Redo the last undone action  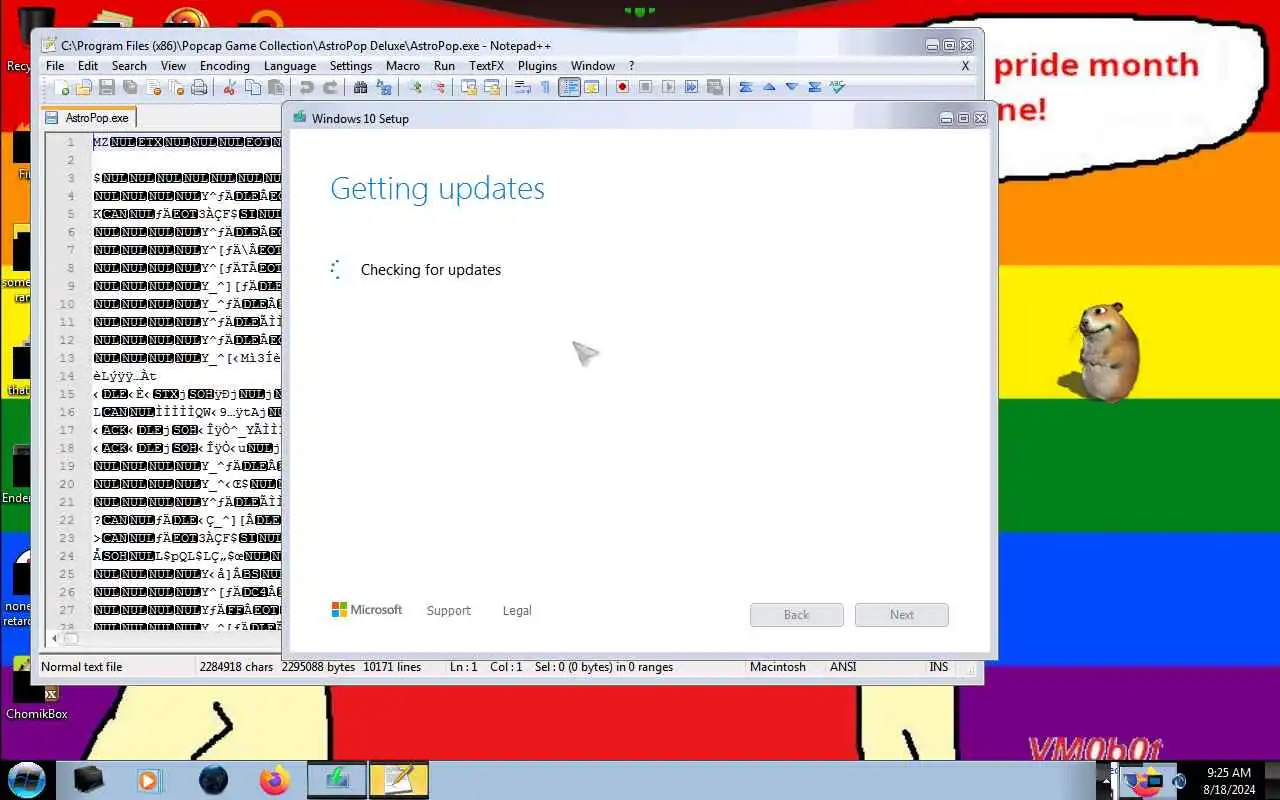pyautogui.click(x=329, y=87)
